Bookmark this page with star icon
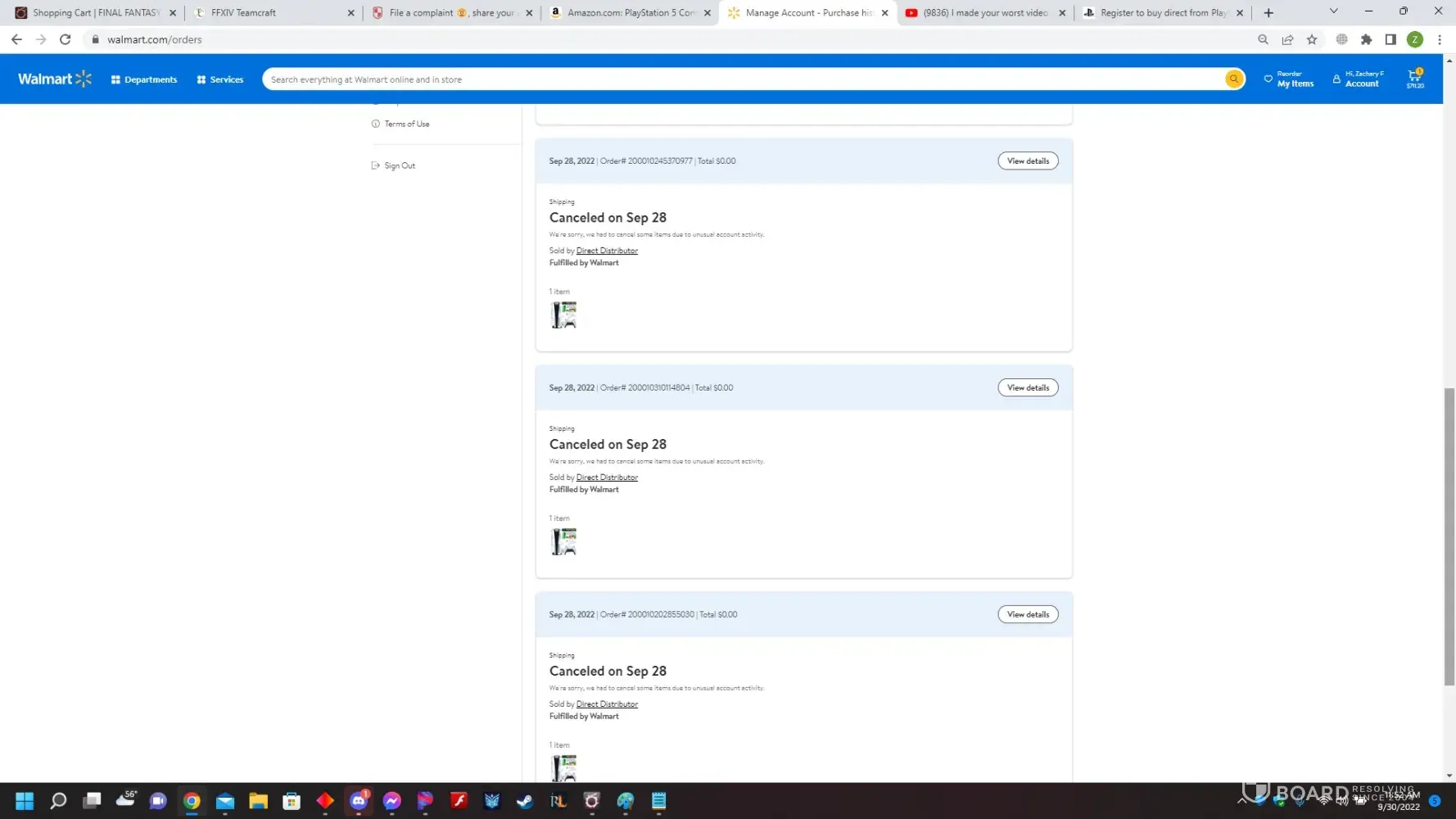This screenshot has height=819, width=1456. click(1312, 39)
